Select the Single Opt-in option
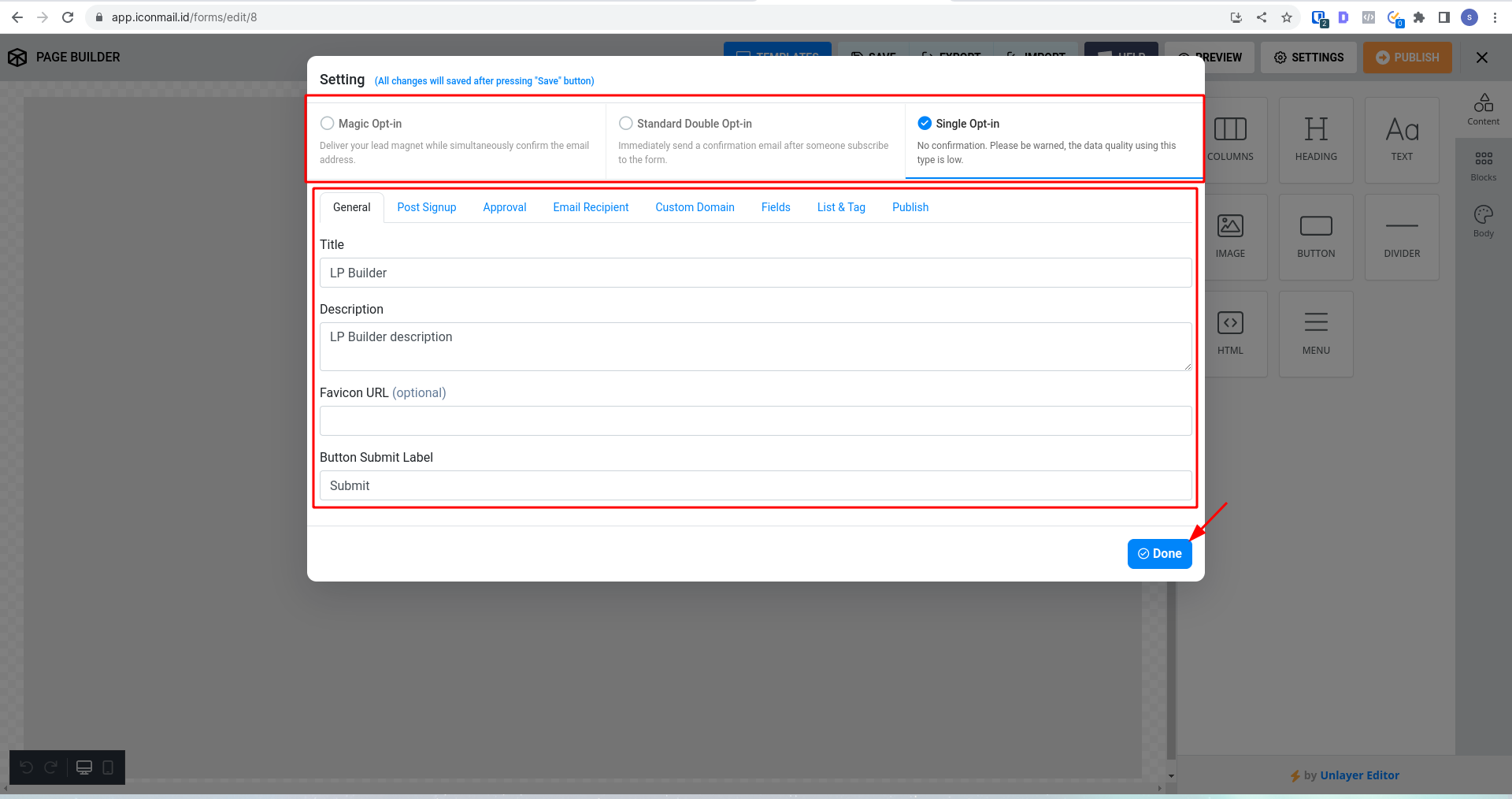 [925, 124]
